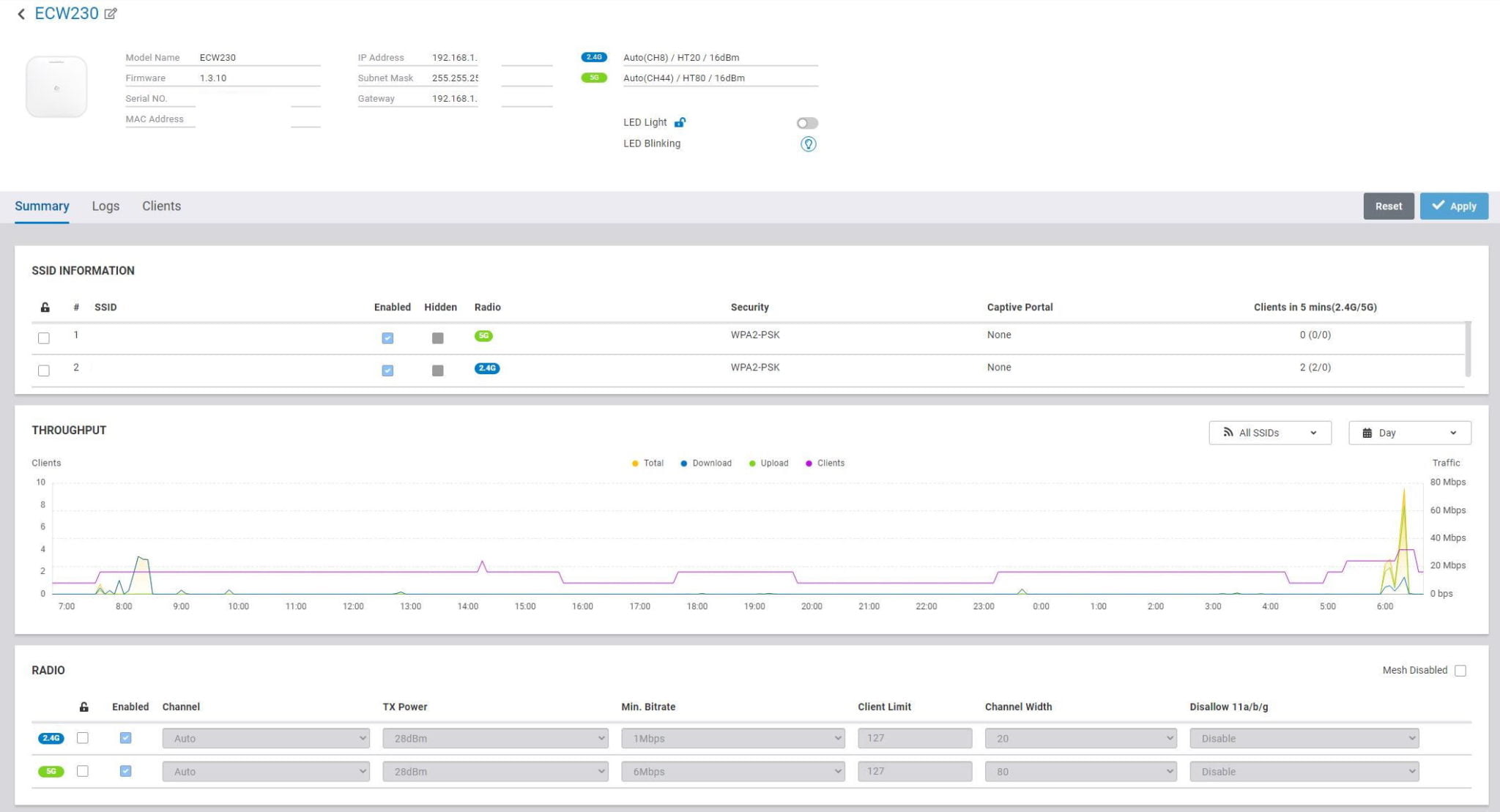
Task: Select the checkbox for SSID row 2
Action: click(44, 370)
